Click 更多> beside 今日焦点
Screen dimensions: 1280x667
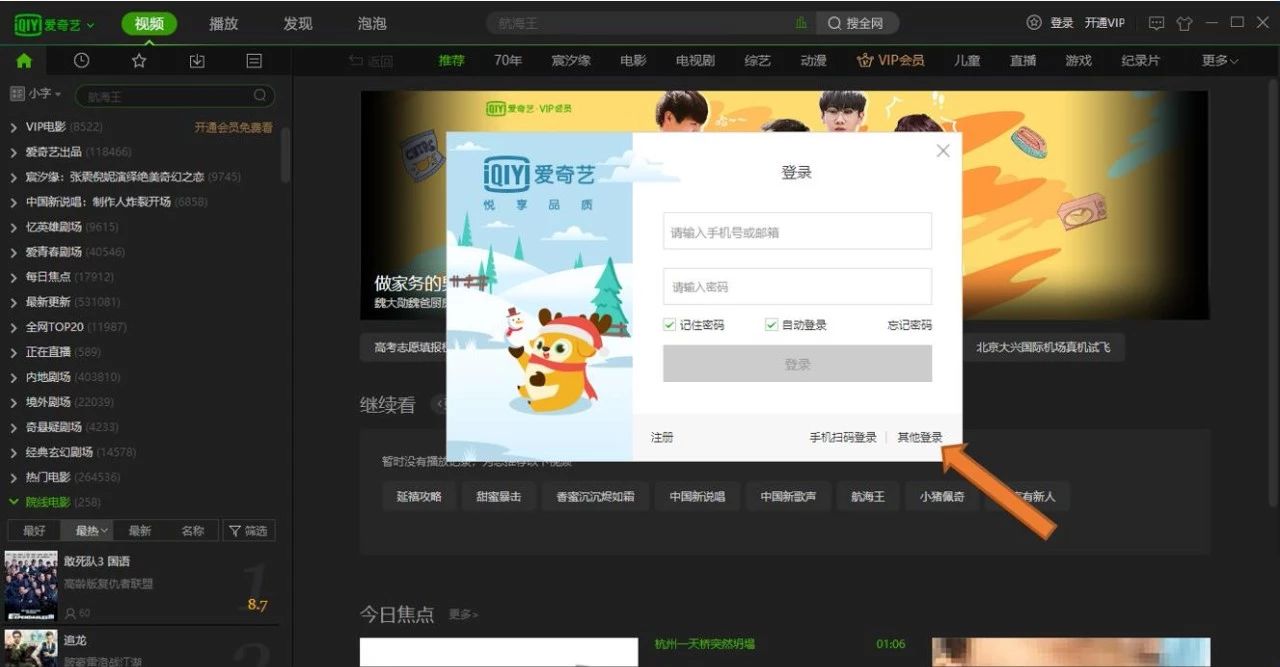463,614
